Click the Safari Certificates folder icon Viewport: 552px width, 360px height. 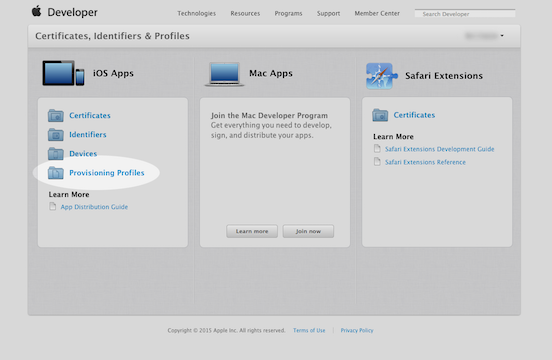(380, 115)
